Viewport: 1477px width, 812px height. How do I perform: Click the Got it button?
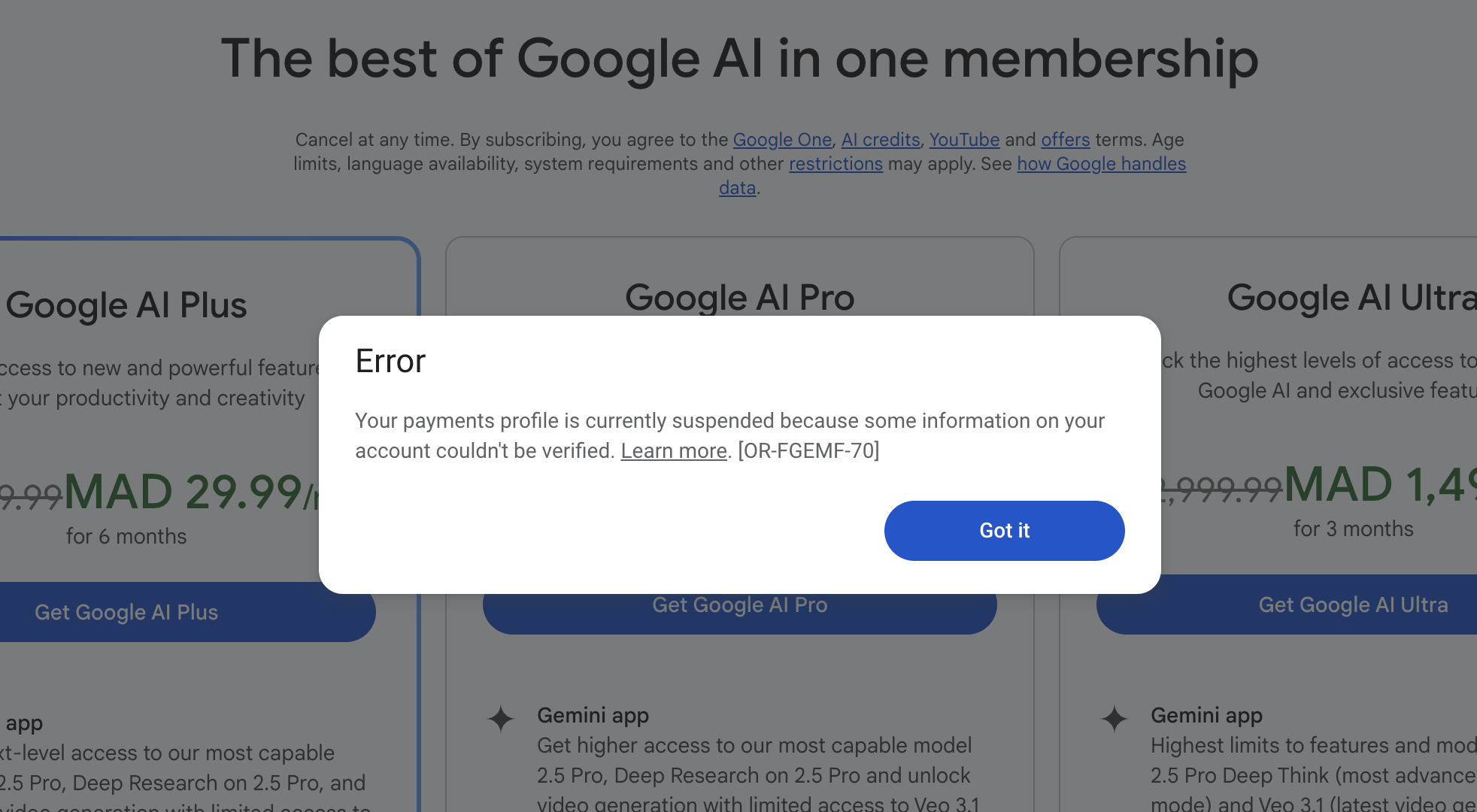(x=1004, y=531)
